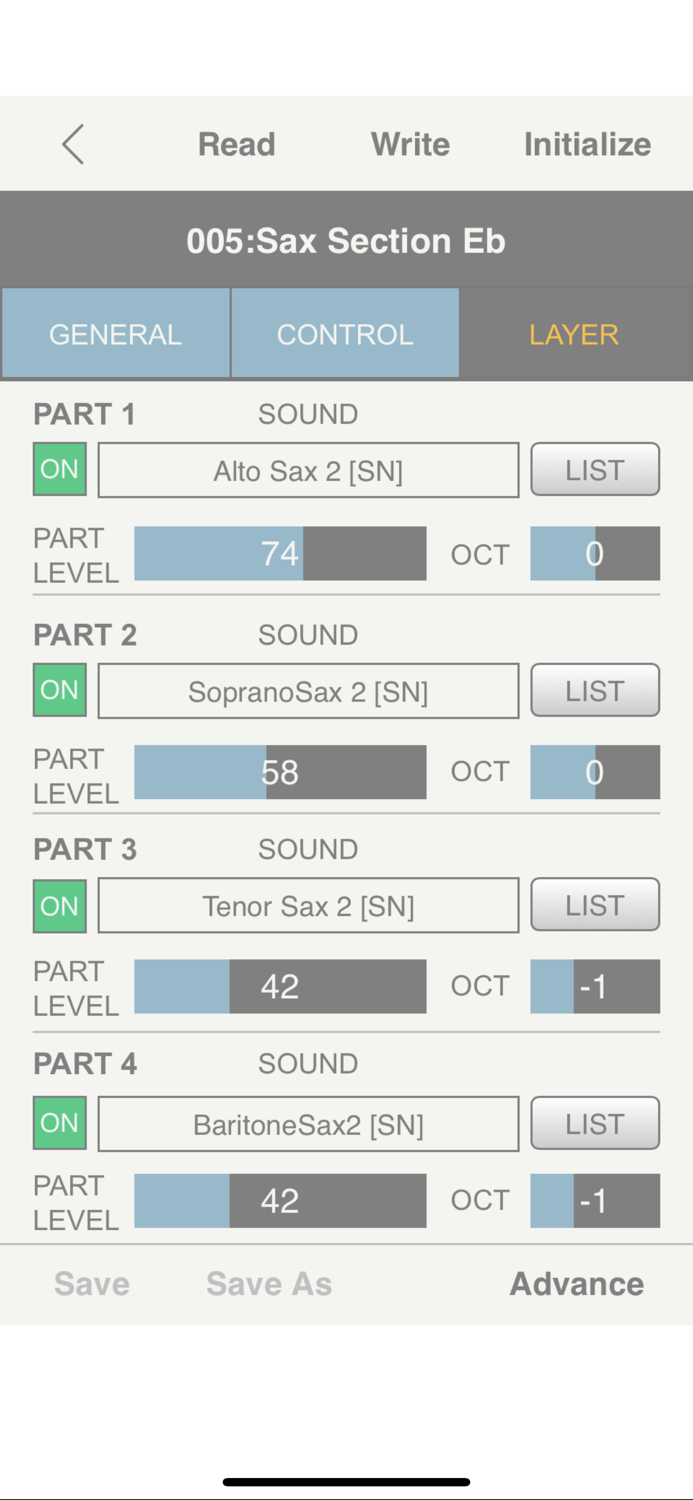Open the sound LIST for Part 2
This screenshot has width=693, height=1500.
coord(595,690)
